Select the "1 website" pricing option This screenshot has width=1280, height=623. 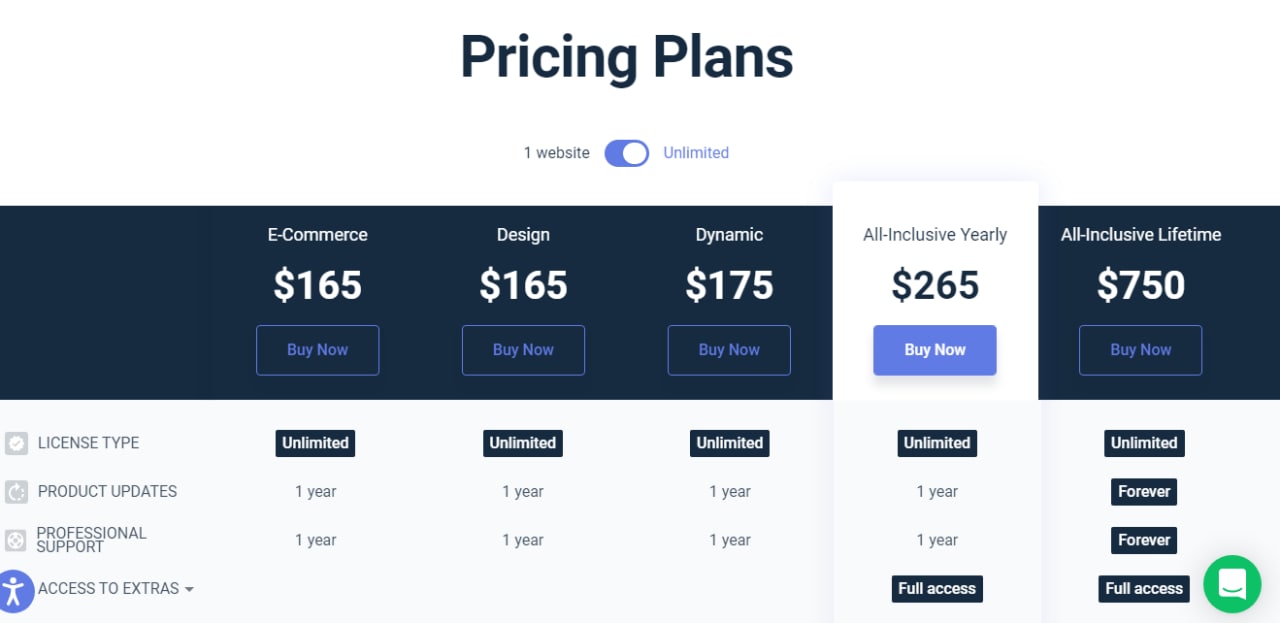pyautogui.click(x=557, y=153)
